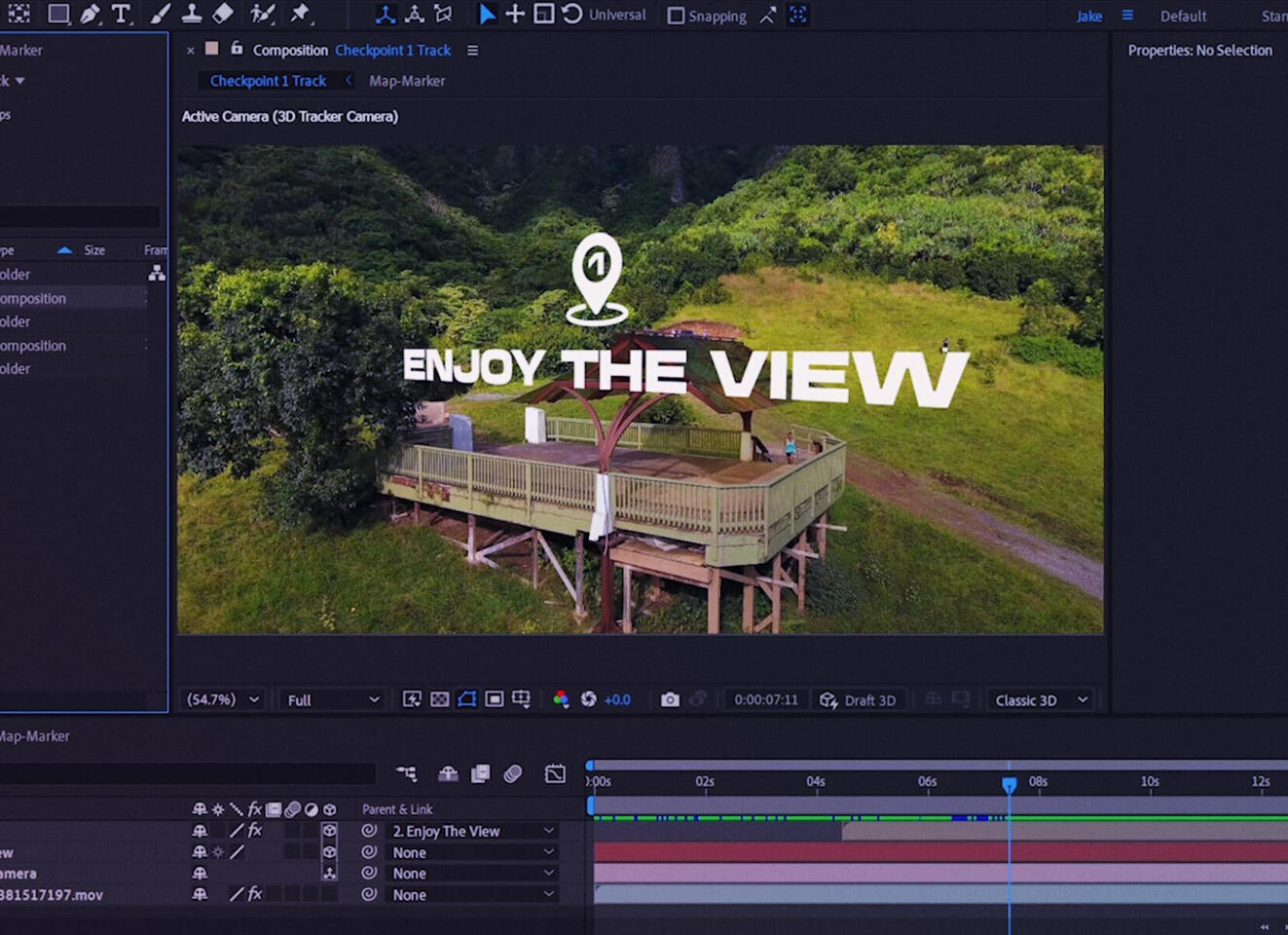The image size is (1288, 935).
Task: Select the Checkpoint 1 Track tab
Action: [x=268, y=81]
